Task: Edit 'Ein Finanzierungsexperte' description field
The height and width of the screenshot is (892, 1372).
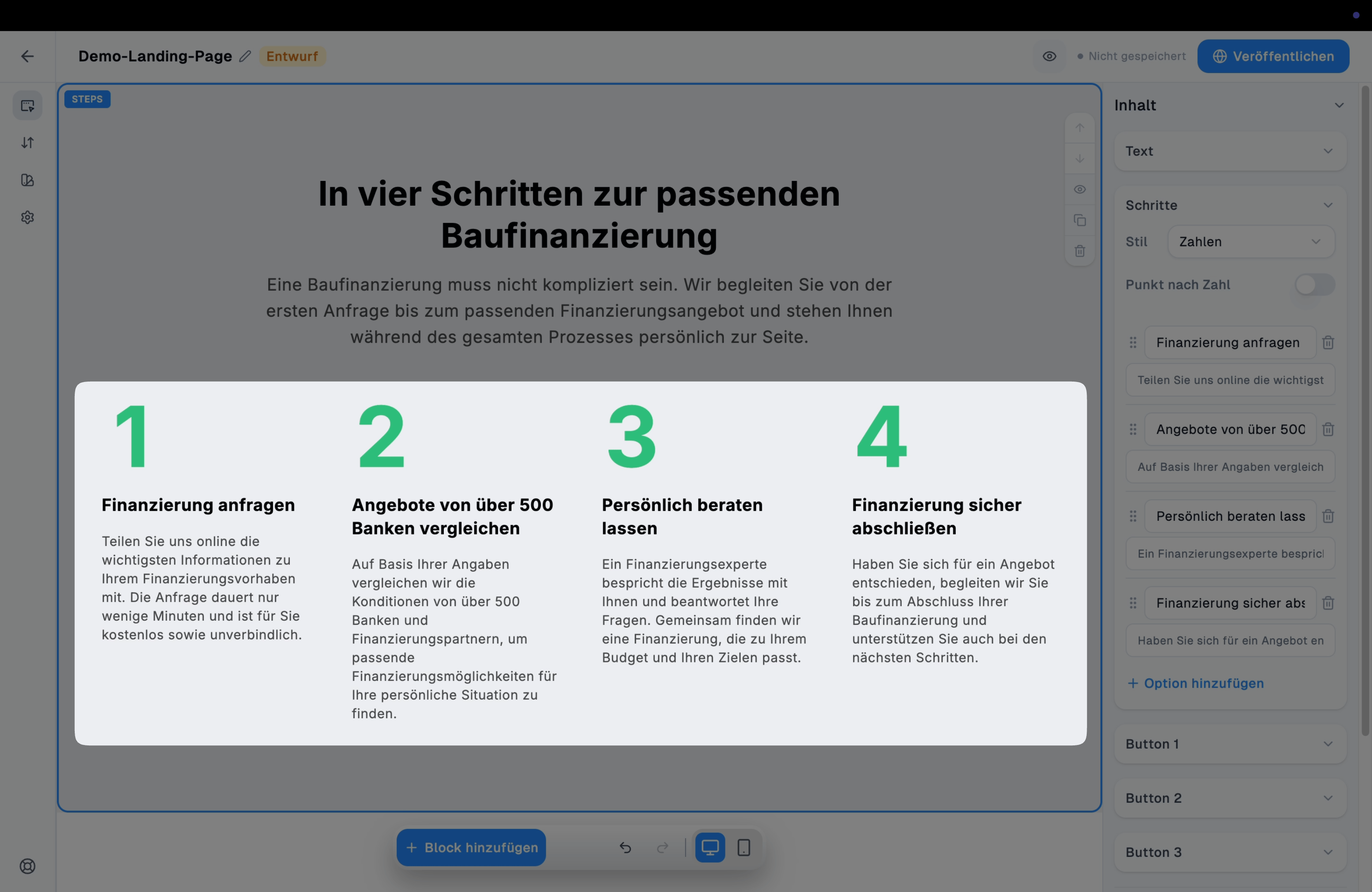Action: tap(1230, 553)
